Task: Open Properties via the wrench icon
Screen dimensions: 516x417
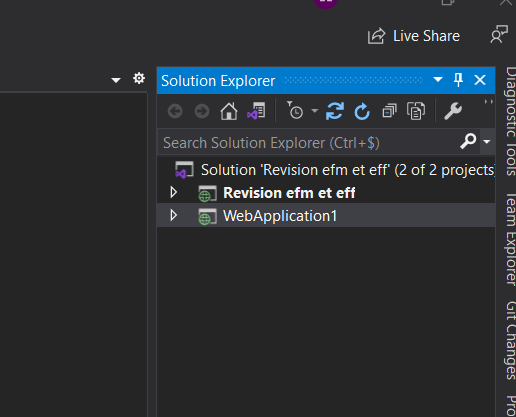Action: 453,111
